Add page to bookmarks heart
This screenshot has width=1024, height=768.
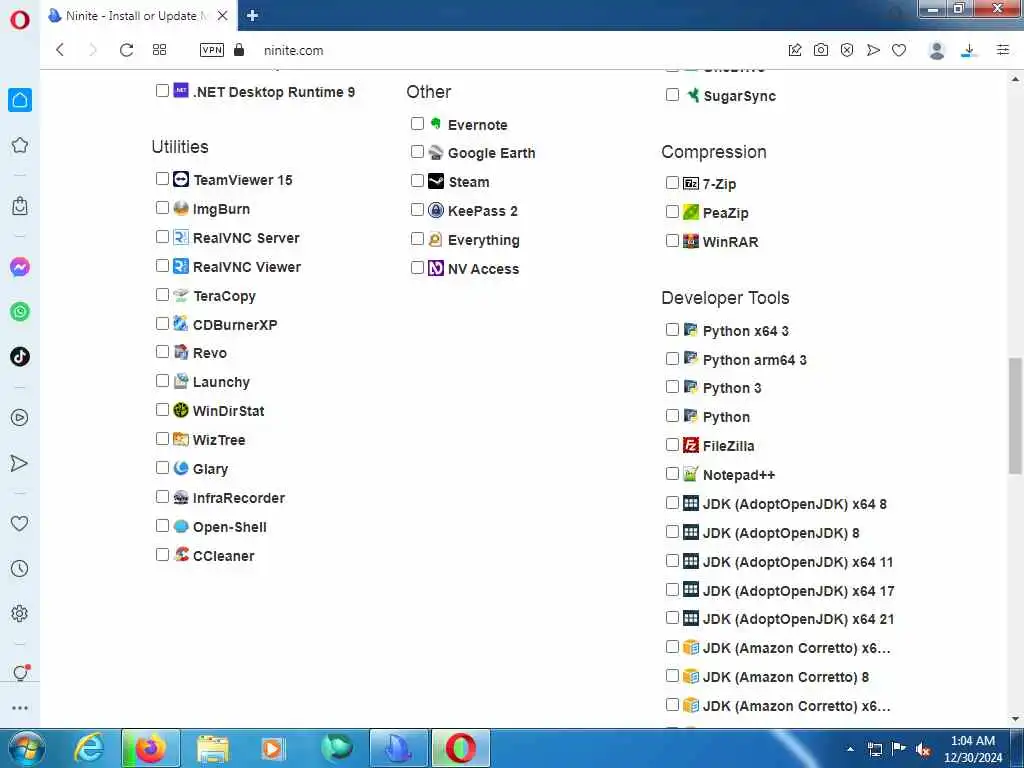click(899, 50)
